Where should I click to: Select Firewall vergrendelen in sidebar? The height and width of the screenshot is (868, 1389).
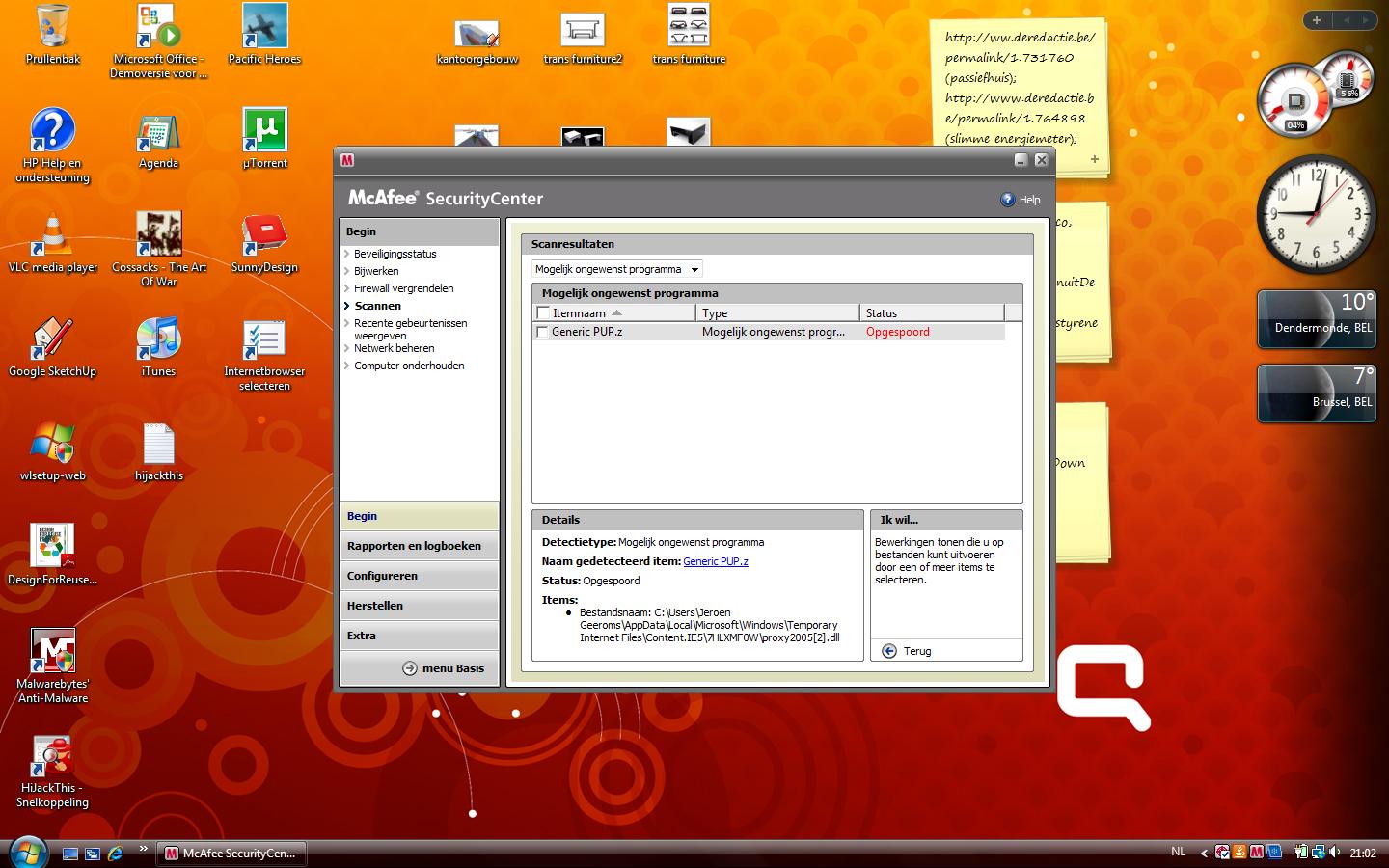pyautogui.click(x=403, y=288)
